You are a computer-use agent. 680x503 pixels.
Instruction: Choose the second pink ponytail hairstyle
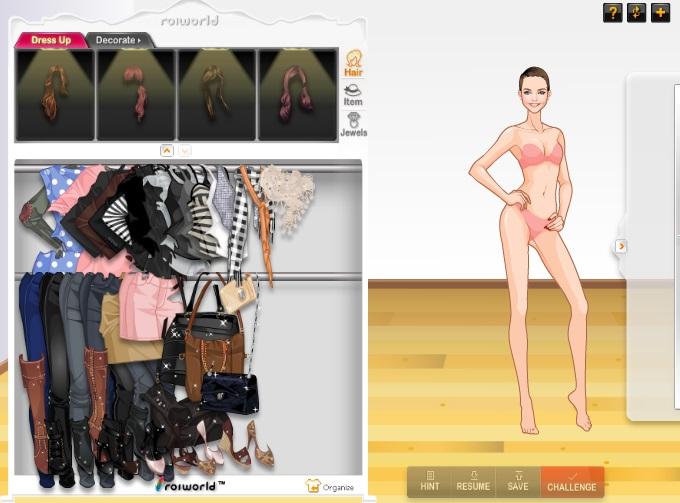coord(135,95)
